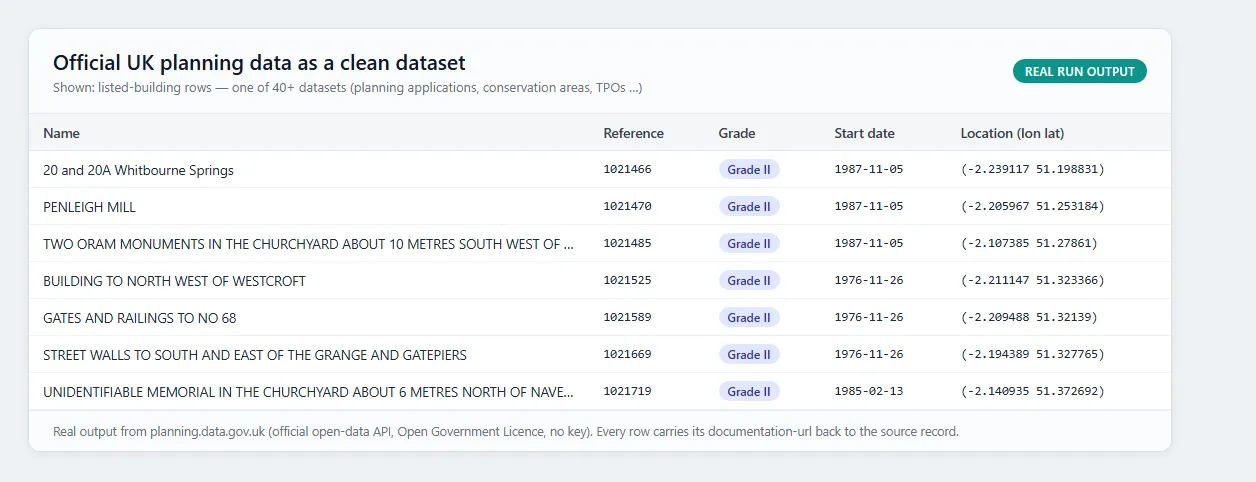Click the 'Shown: listed-building rows' subtitle

[x=348, y=88]
